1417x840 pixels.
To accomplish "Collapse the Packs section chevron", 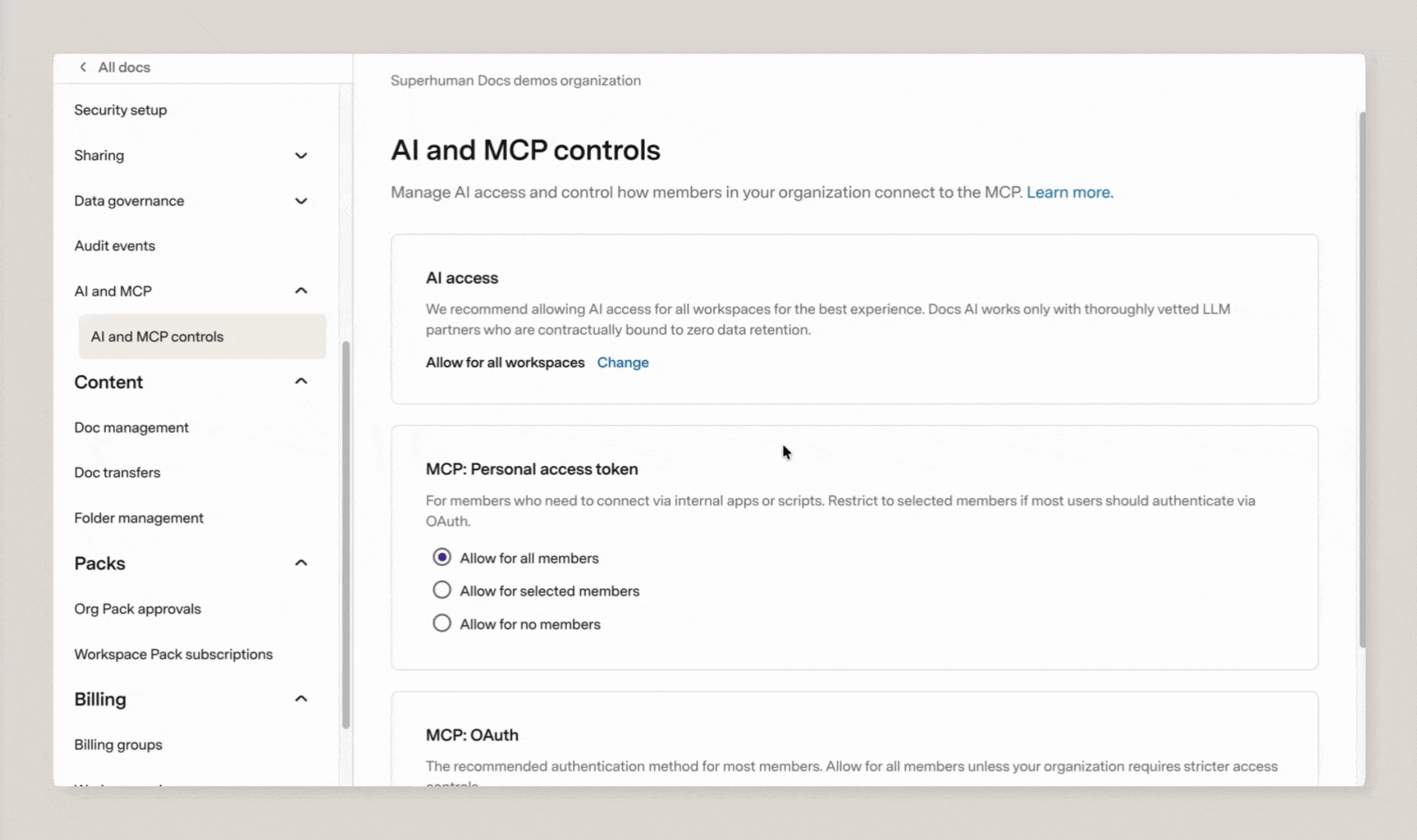I will [301, 563].
